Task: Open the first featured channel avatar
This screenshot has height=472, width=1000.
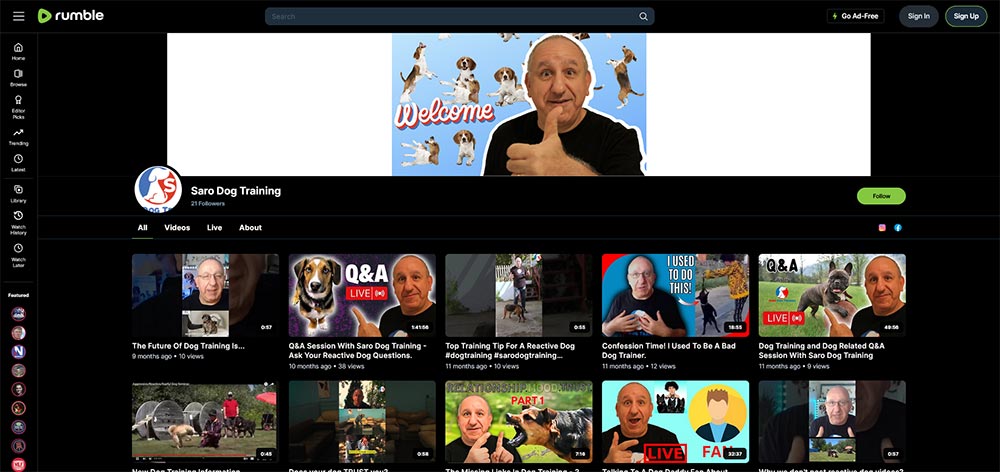Action: [x=18, y=314]
